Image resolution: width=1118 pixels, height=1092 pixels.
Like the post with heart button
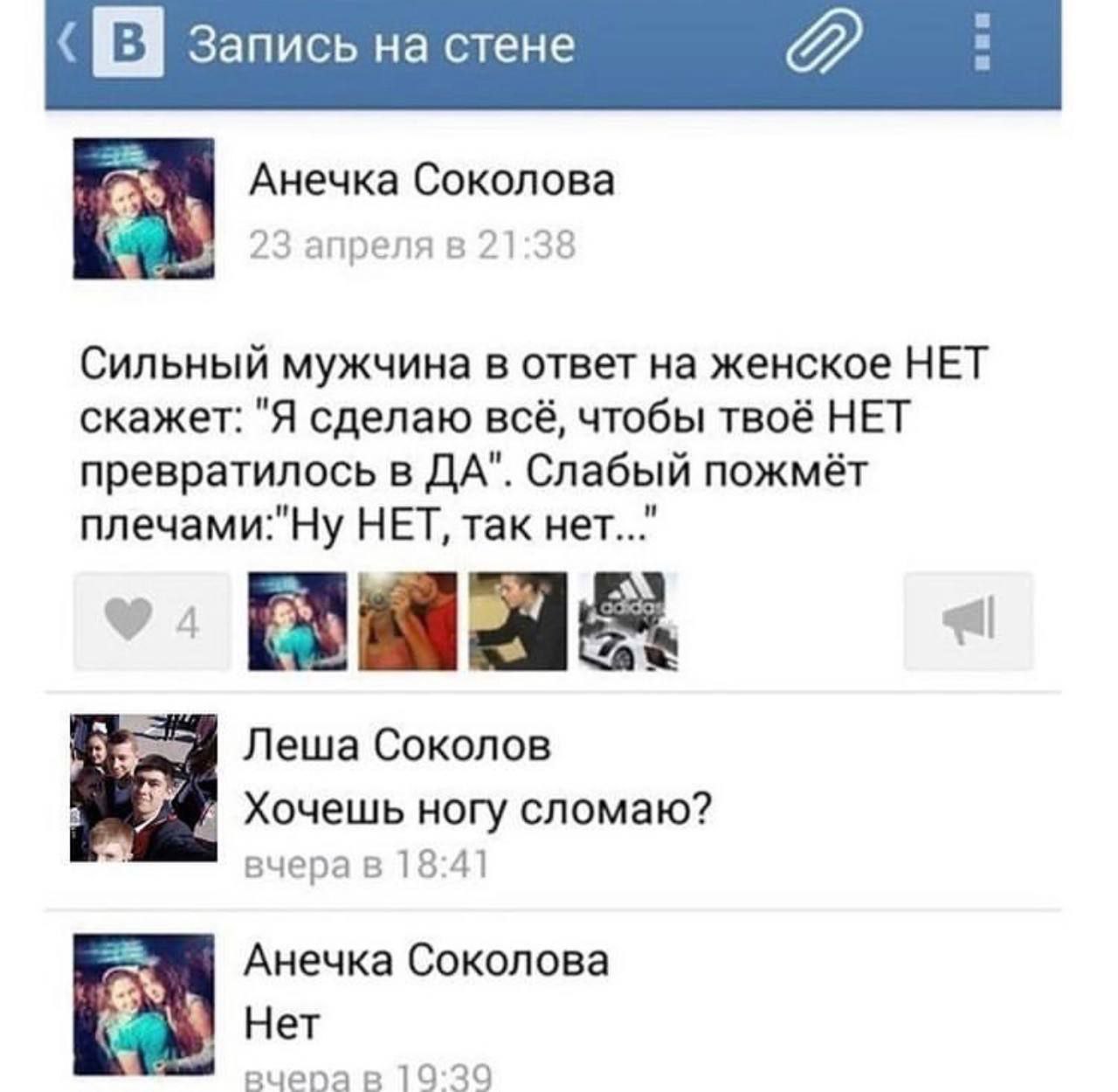(153, 622)
